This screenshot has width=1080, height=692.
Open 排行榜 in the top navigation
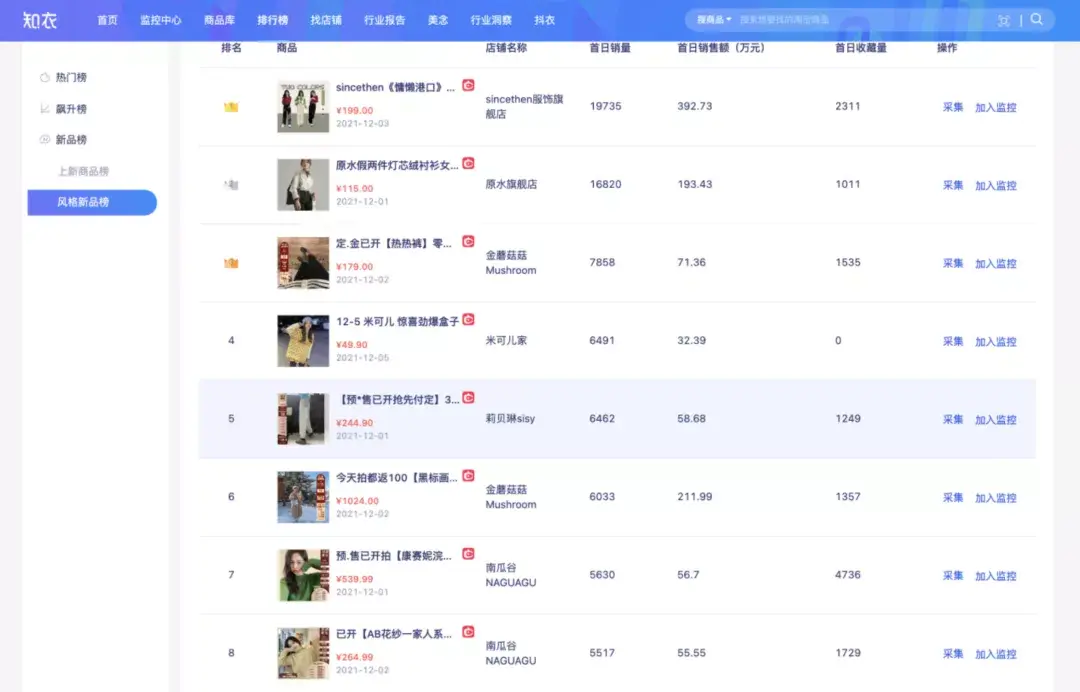click(273, 20)
